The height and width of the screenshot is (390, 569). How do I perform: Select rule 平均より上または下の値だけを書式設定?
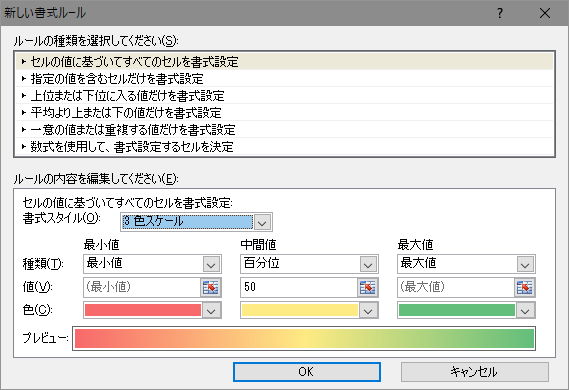[x=284, y=112]
